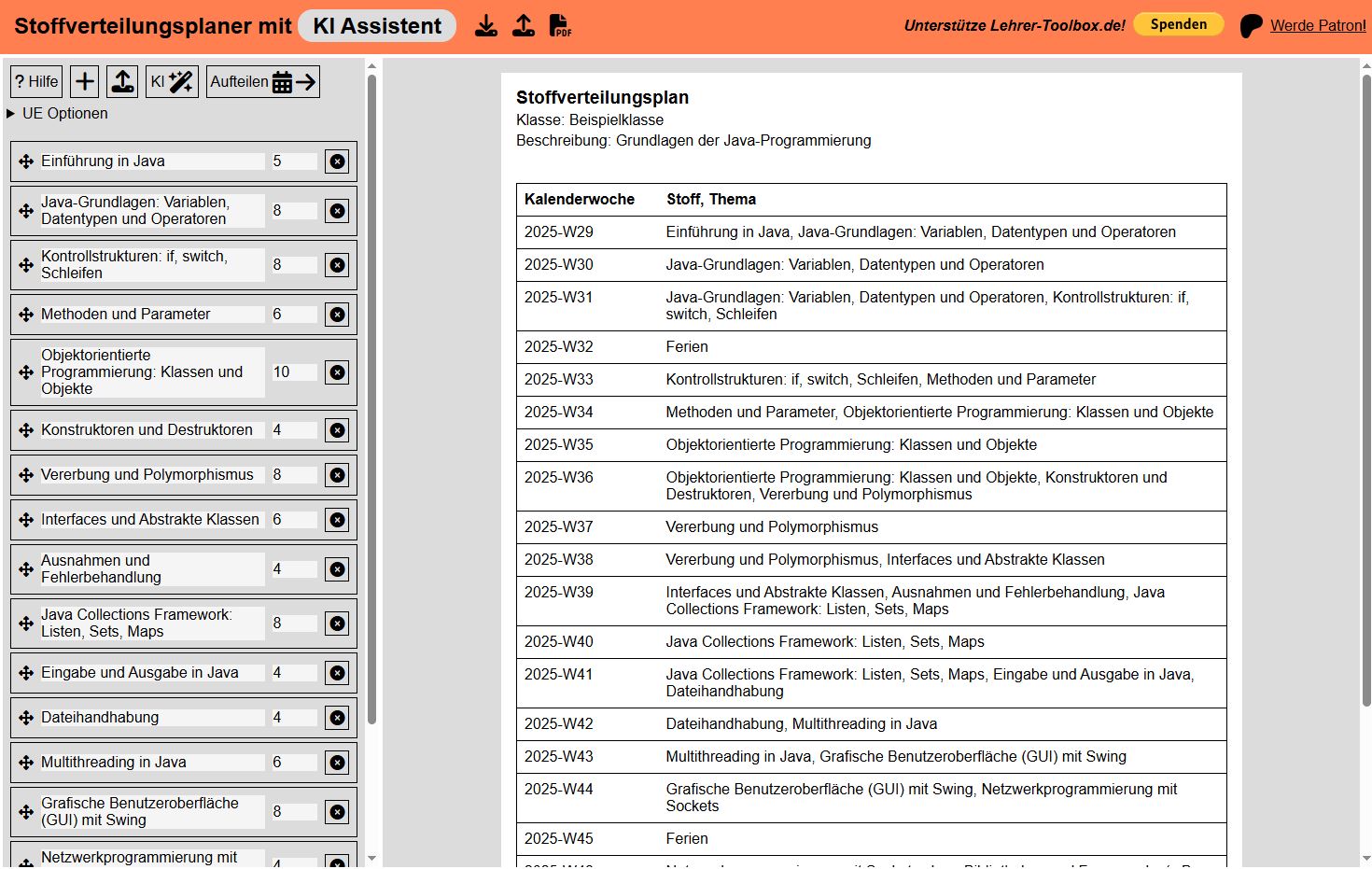This screenshot has width=1372, height=869.
Task: Click the download icon in header
Action: click(486, 25)
